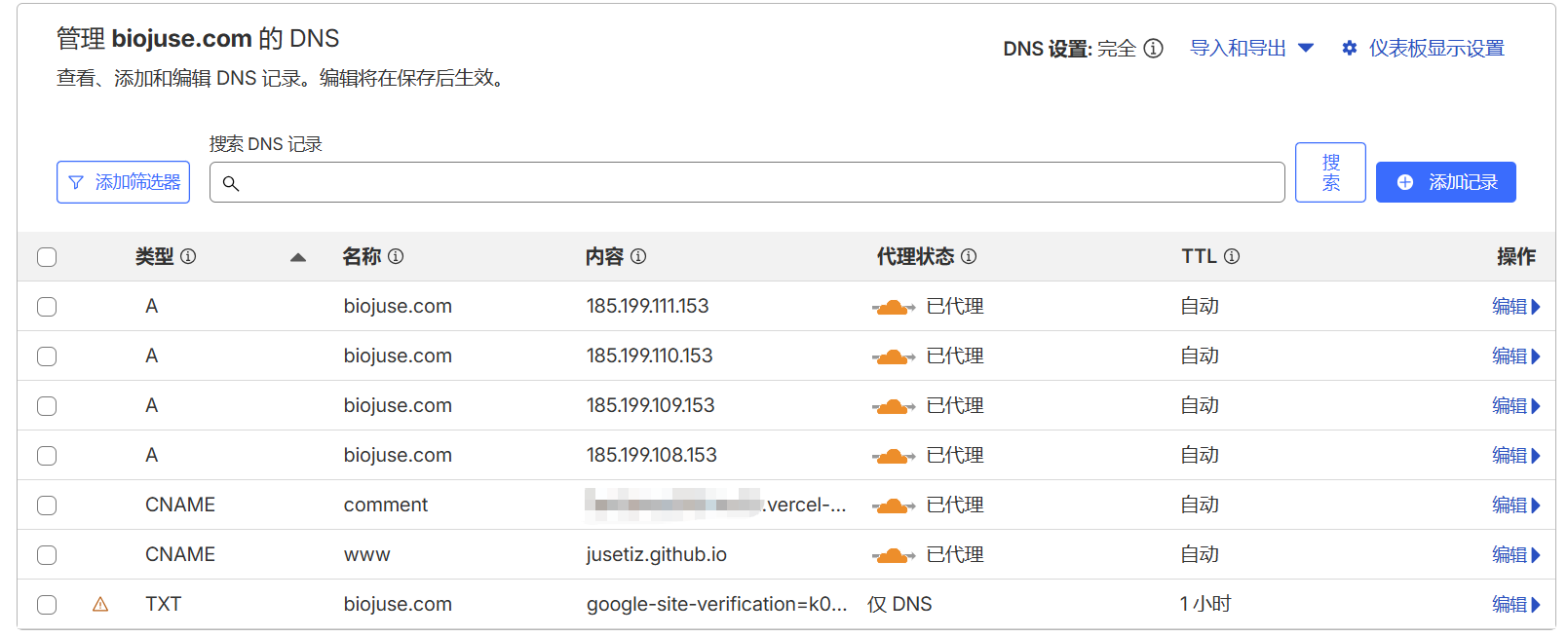The image size is (1568, 637).
Task: Click the blue 添加记录 button
Action: (1445, 182)
